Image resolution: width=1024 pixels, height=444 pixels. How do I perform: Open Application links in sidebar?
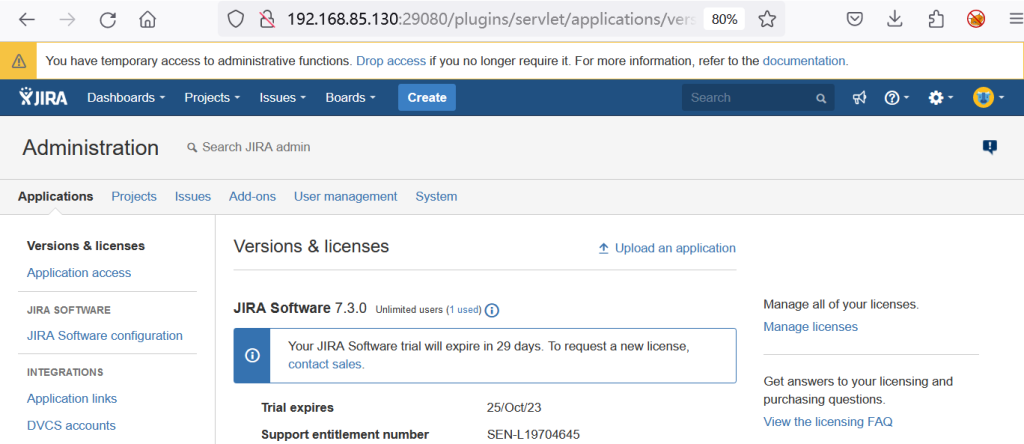[x=72, y=398]
